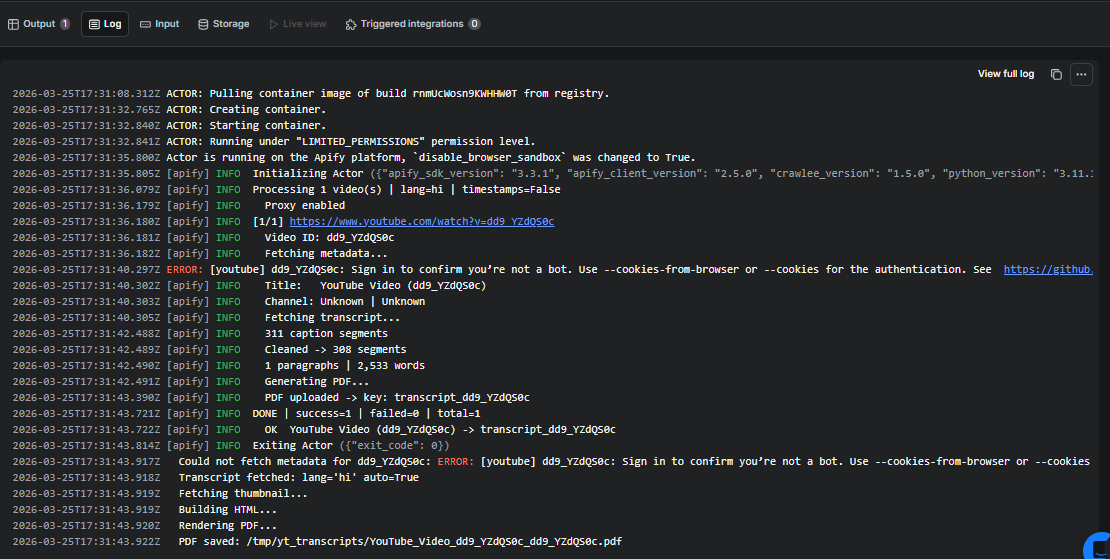Click the Triggered integrations puzzle icon
Screen dimensions: 1110x559
[350, 24]
